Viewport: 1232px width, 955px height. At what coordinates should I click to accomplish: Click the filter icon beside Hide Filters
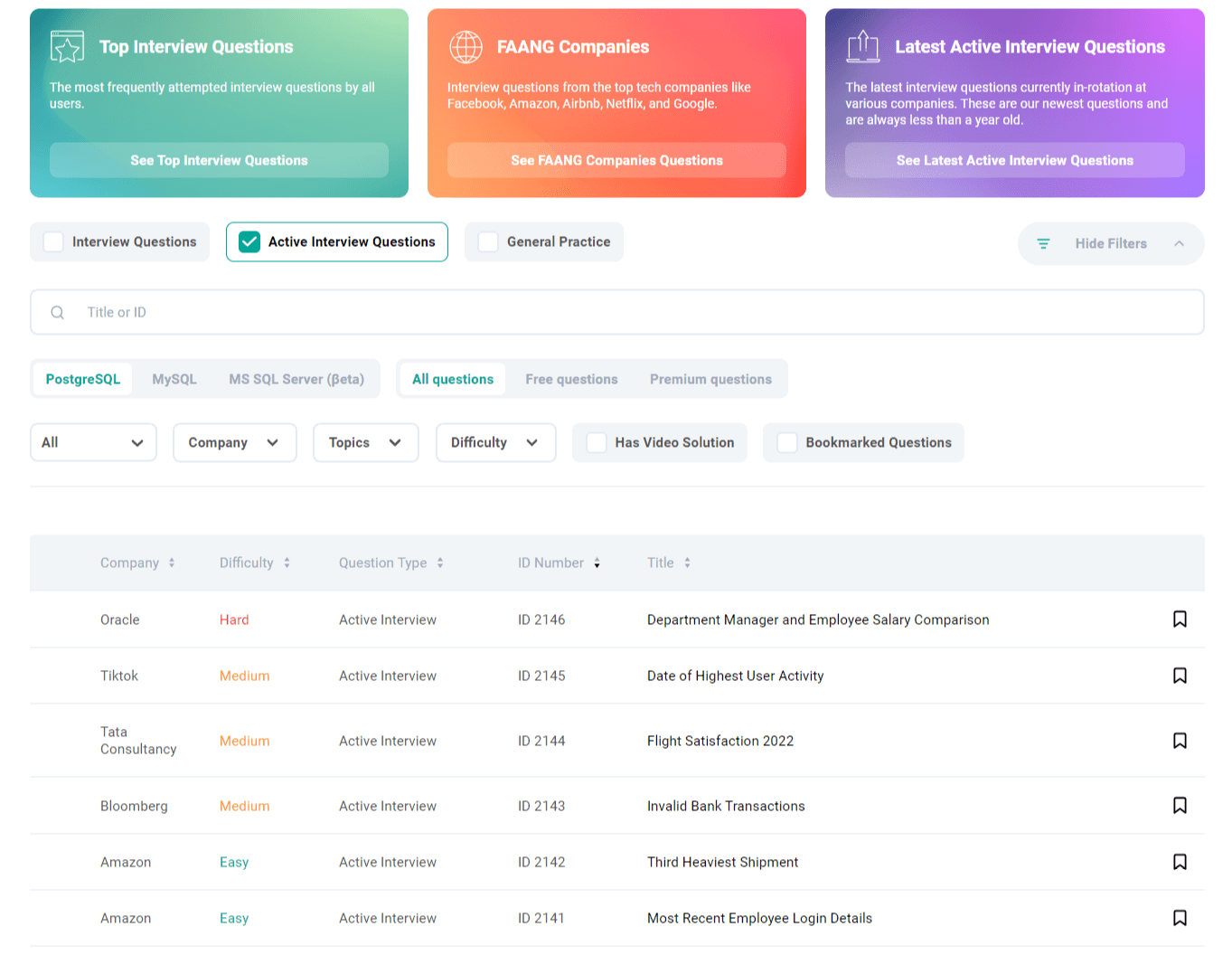[1043, 243]
